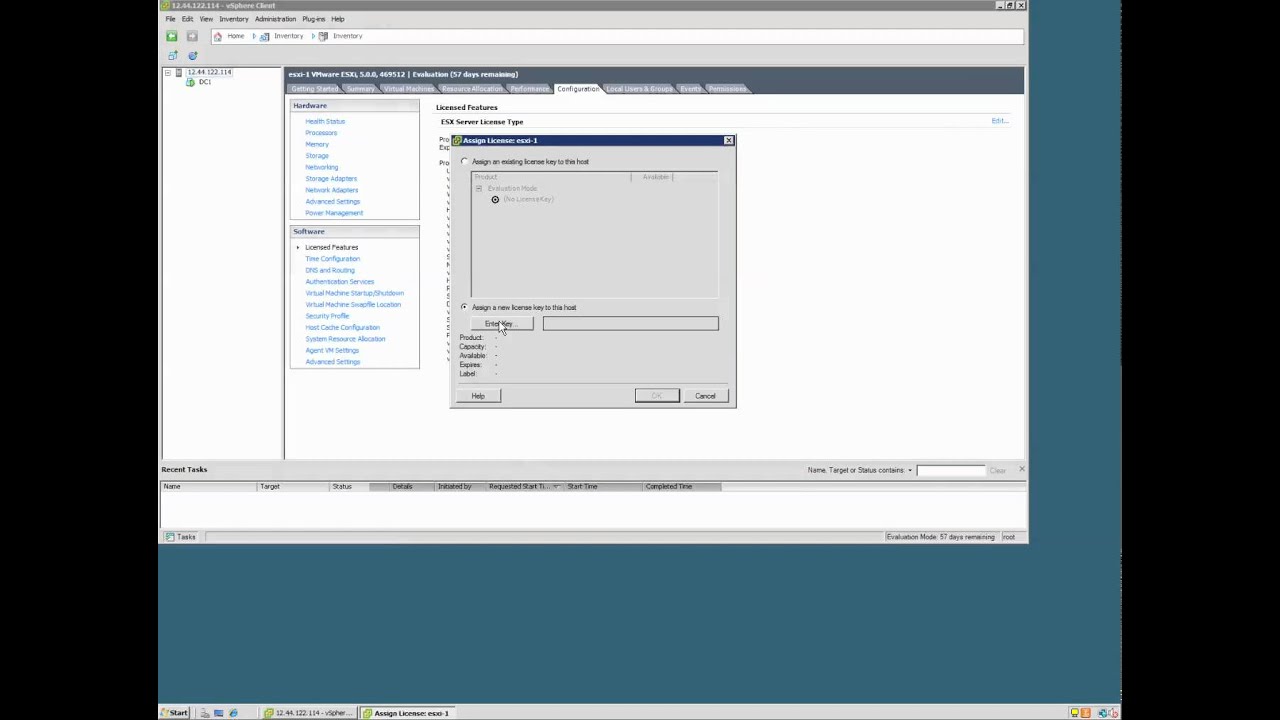The height and width of the screenshot is (720, 1280).
Task: Open Host Cache Configuration under Software
Action: pos(342,327)
